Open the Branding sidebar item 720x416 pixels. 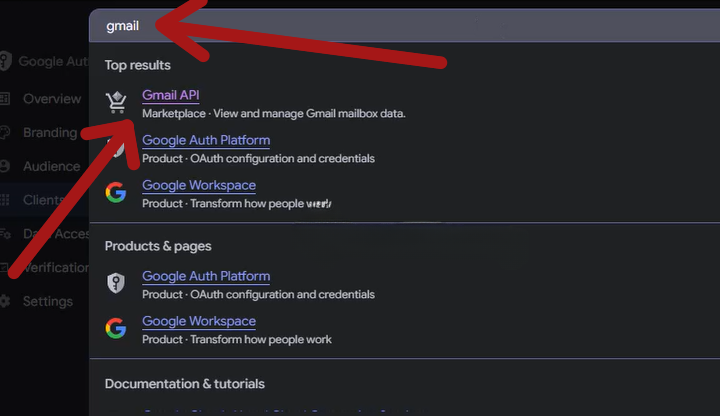click(50, 133)
